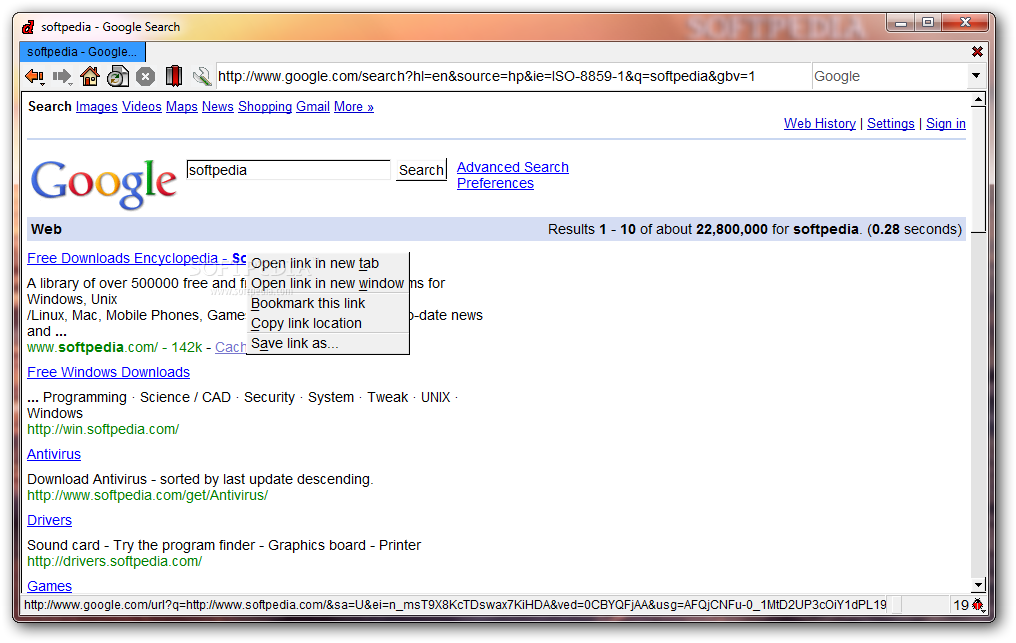Viewport: 1016px width, 643px height.
Task: Choose Open link in new tab
Action: [x=327, y=263]
